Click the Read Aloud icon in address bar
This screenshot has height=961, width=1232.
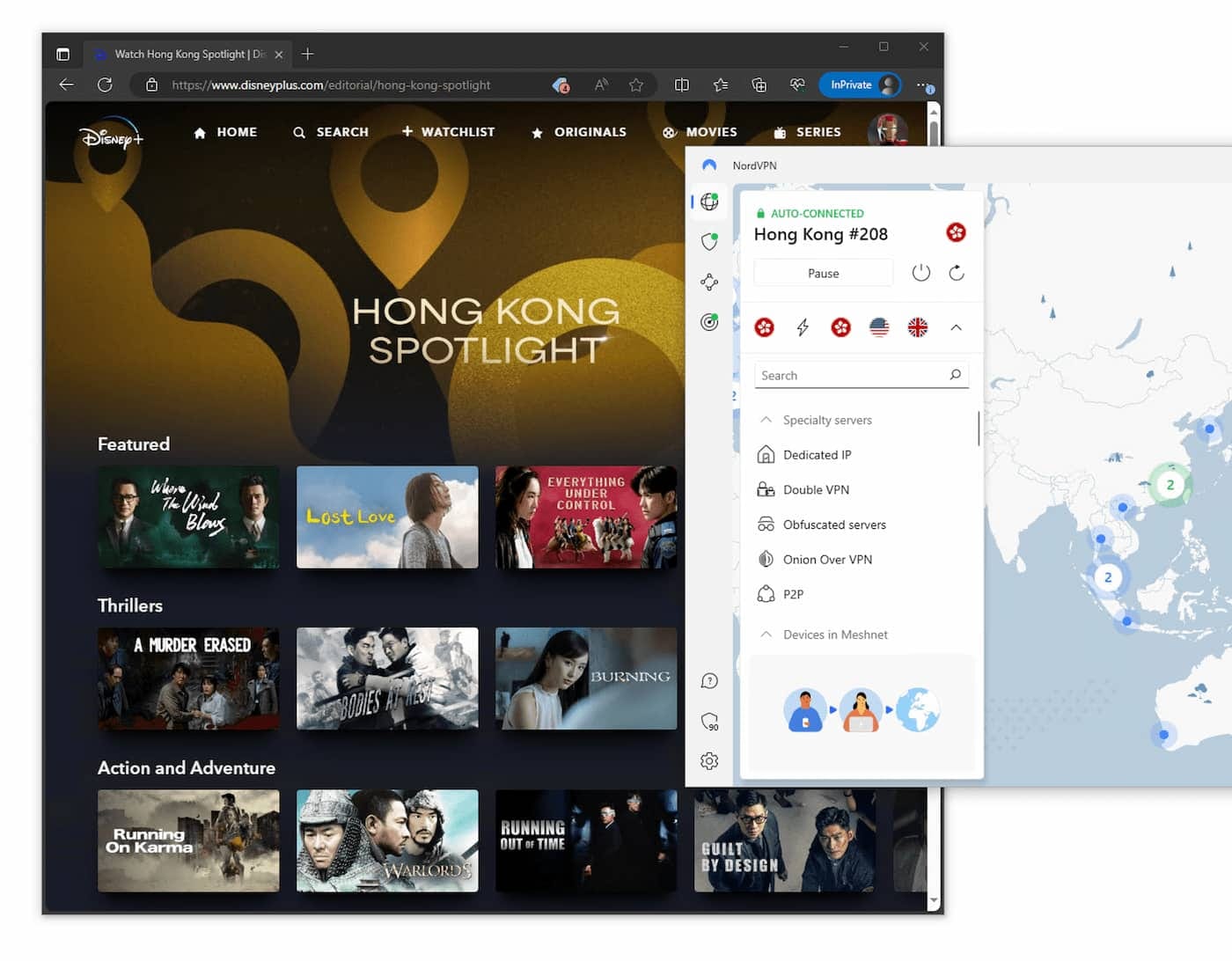tap(601, 84)
